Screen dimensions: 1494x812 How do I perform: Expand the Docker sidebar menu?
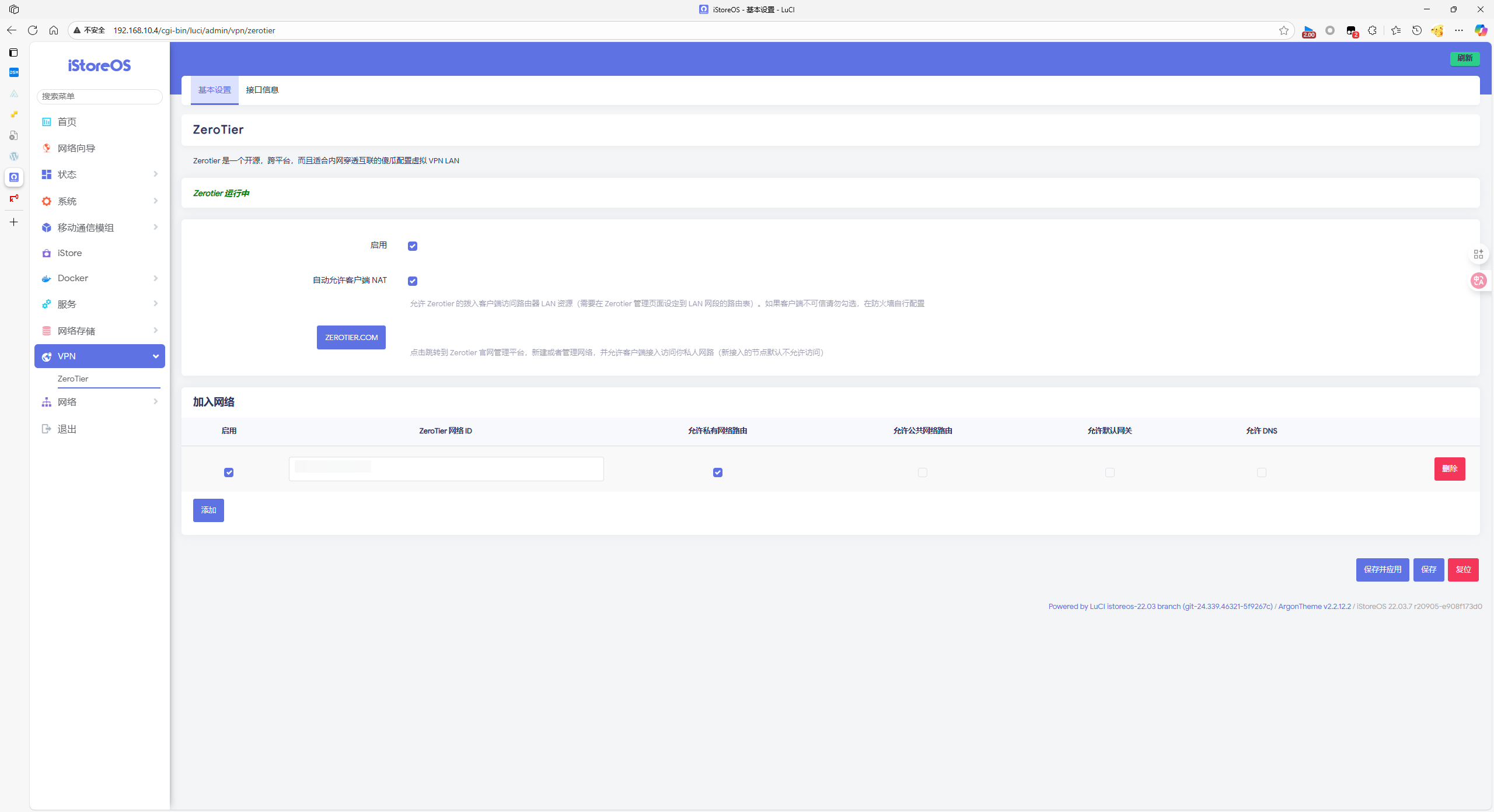tap(100, 278)
